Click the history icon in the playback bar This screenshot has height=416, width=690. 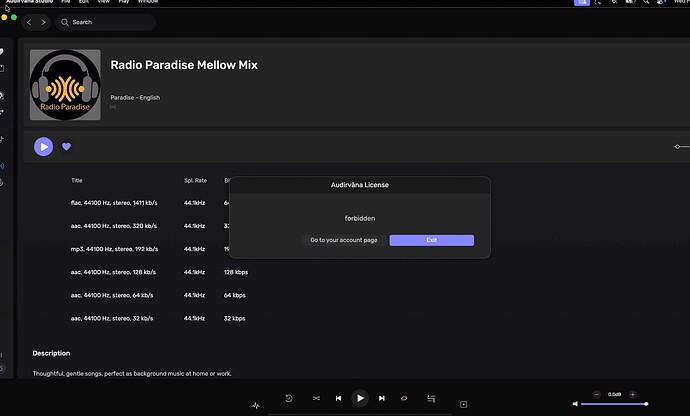(x=289, y=398)
